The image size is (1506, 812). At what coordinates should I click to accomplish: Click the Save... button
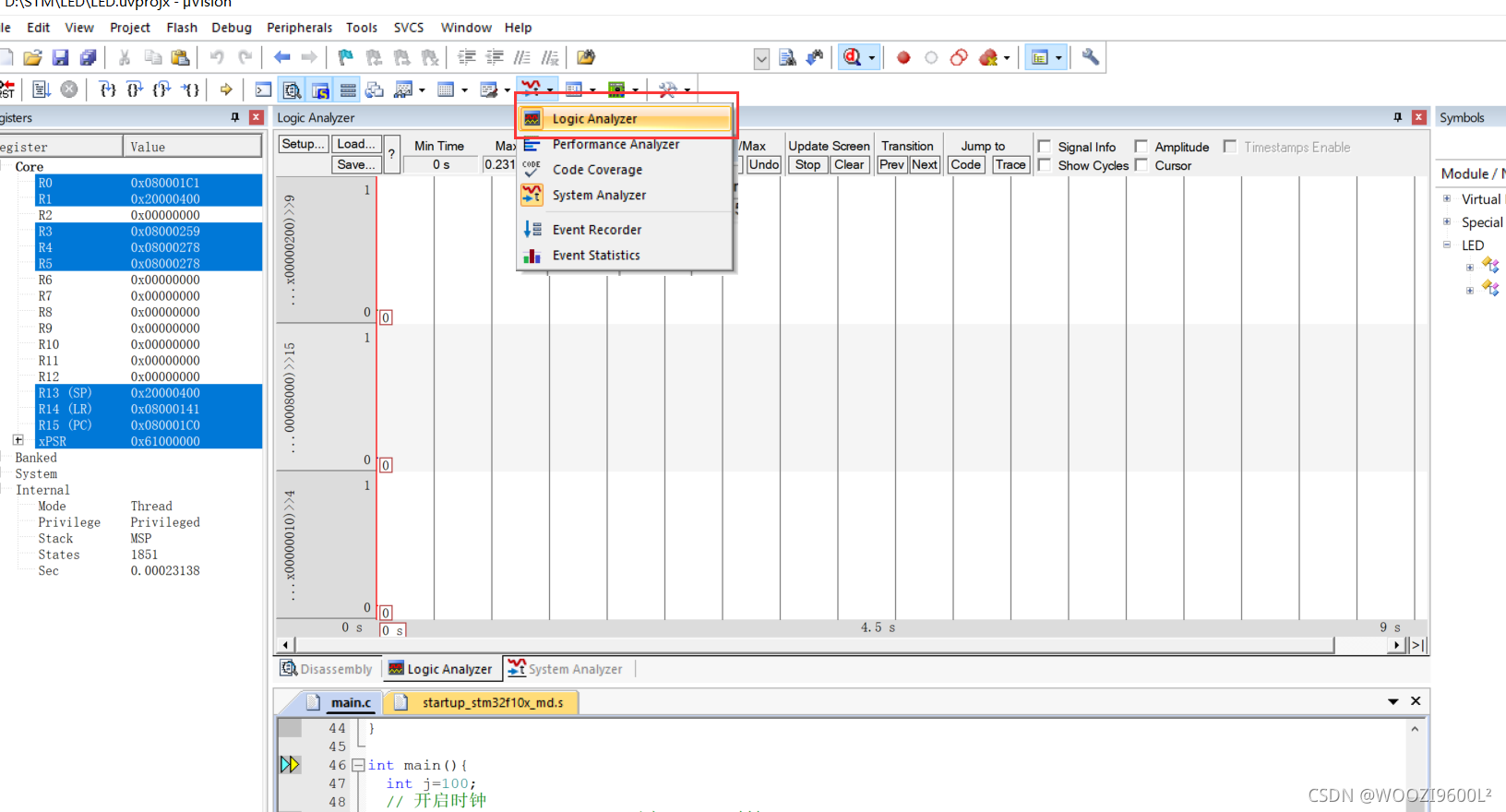pos(356,164)
